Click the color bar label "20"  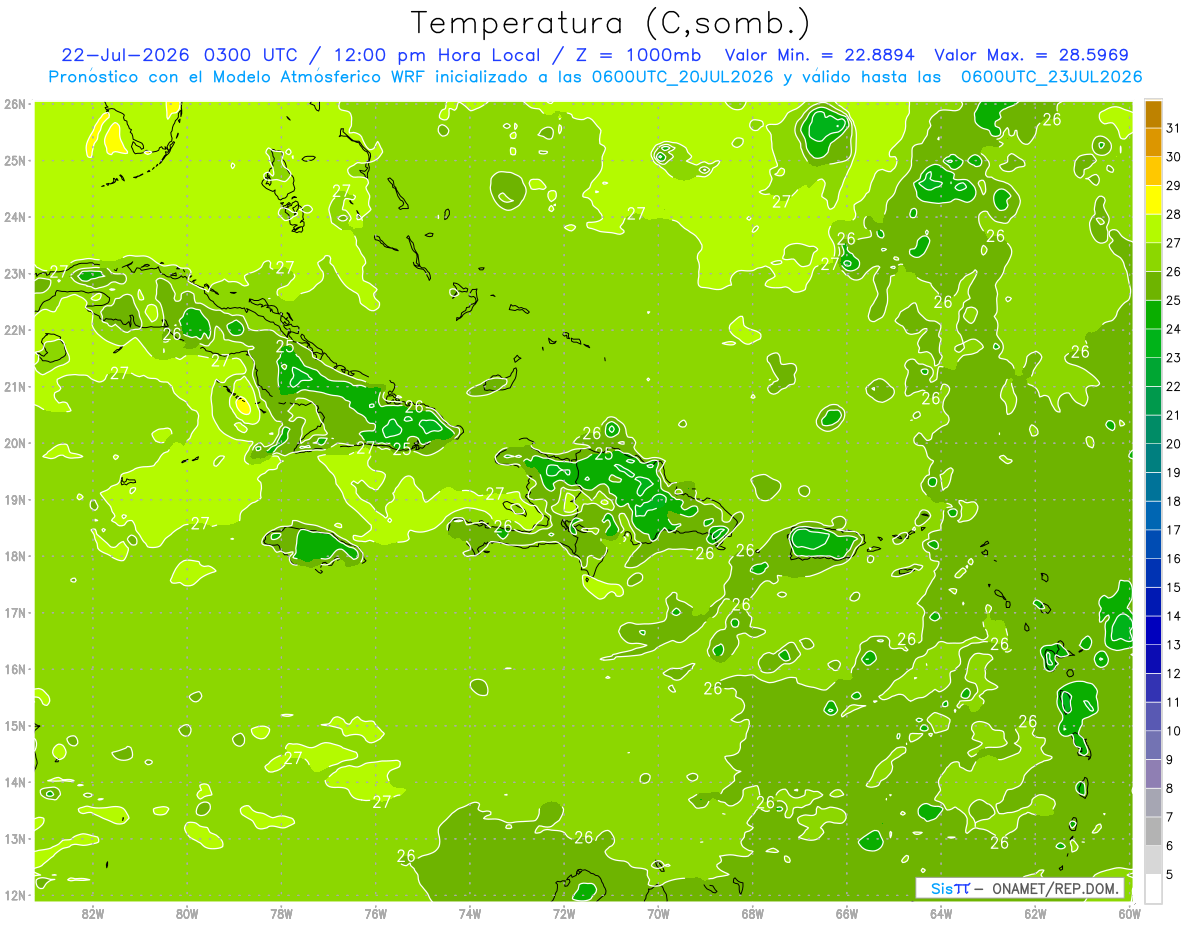[1174, 444]
